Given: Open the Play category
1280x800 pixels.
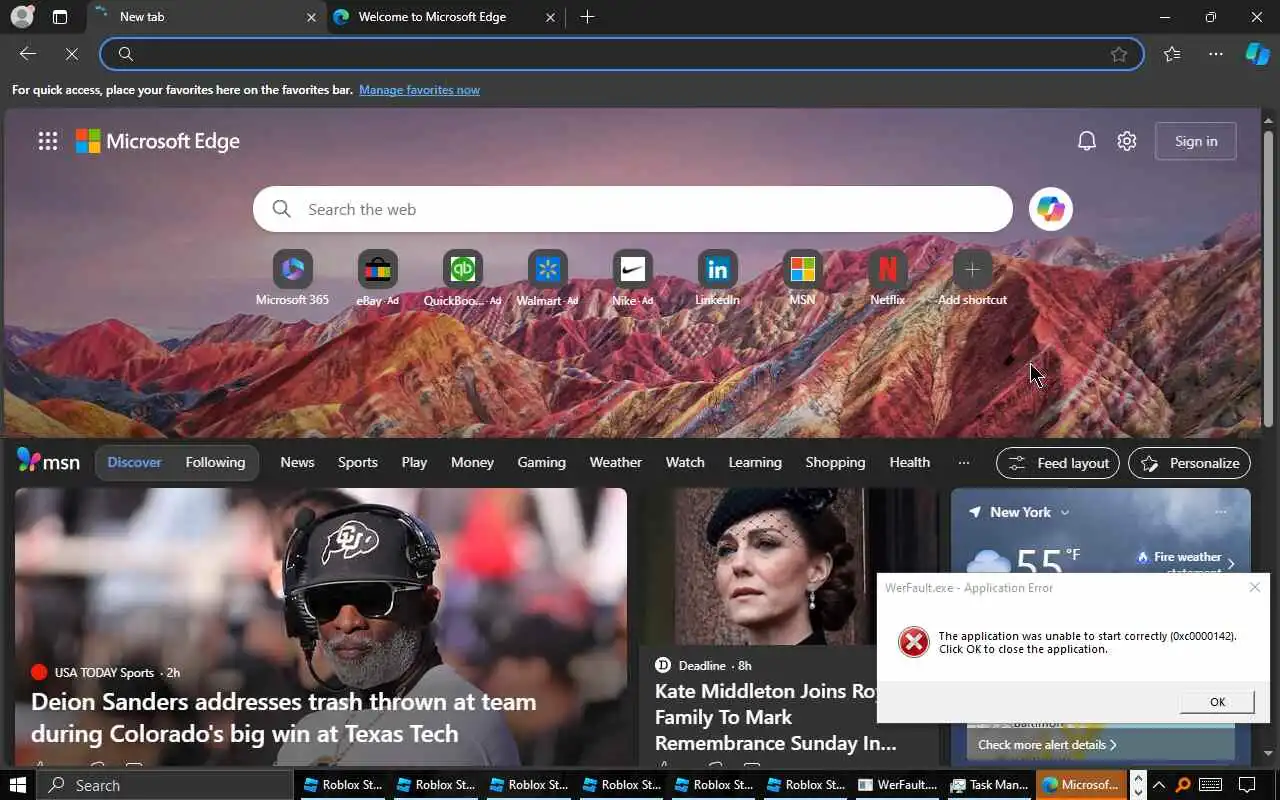Looking at the screenshot, I should [x=414, y=462].
